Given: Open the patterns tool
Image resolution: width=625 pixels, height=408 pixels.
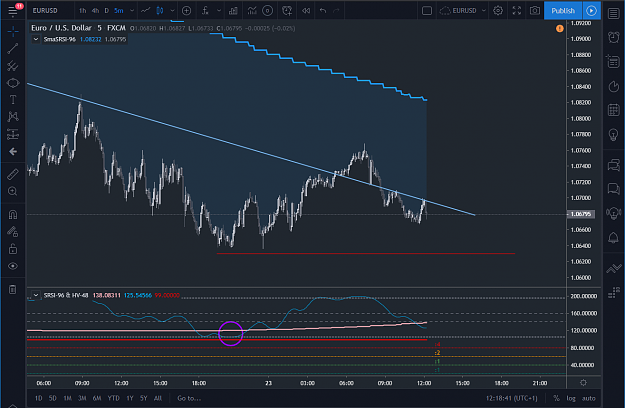Looking at the screenshot, I should point(13,117).
